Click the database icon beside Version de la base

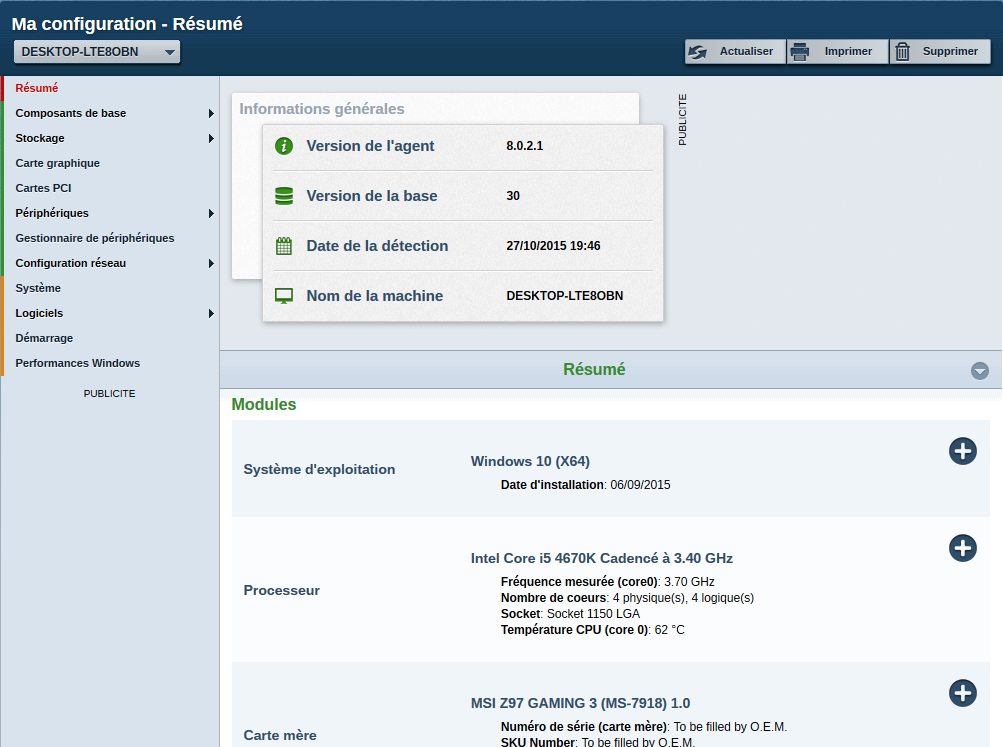coord(284,196)
